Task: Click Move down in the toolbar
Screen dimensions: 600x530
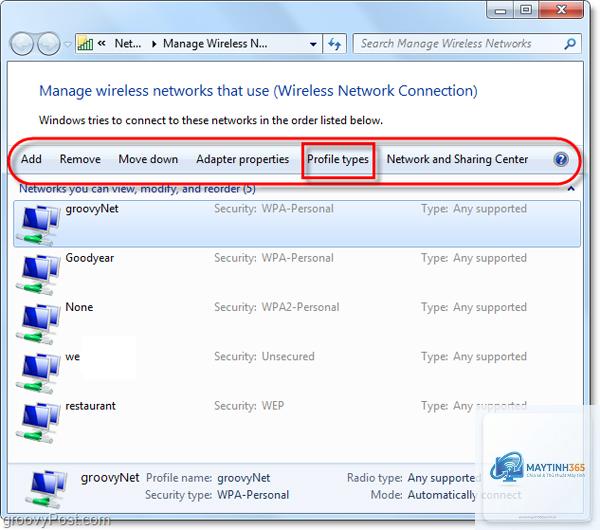Action: 148,159
